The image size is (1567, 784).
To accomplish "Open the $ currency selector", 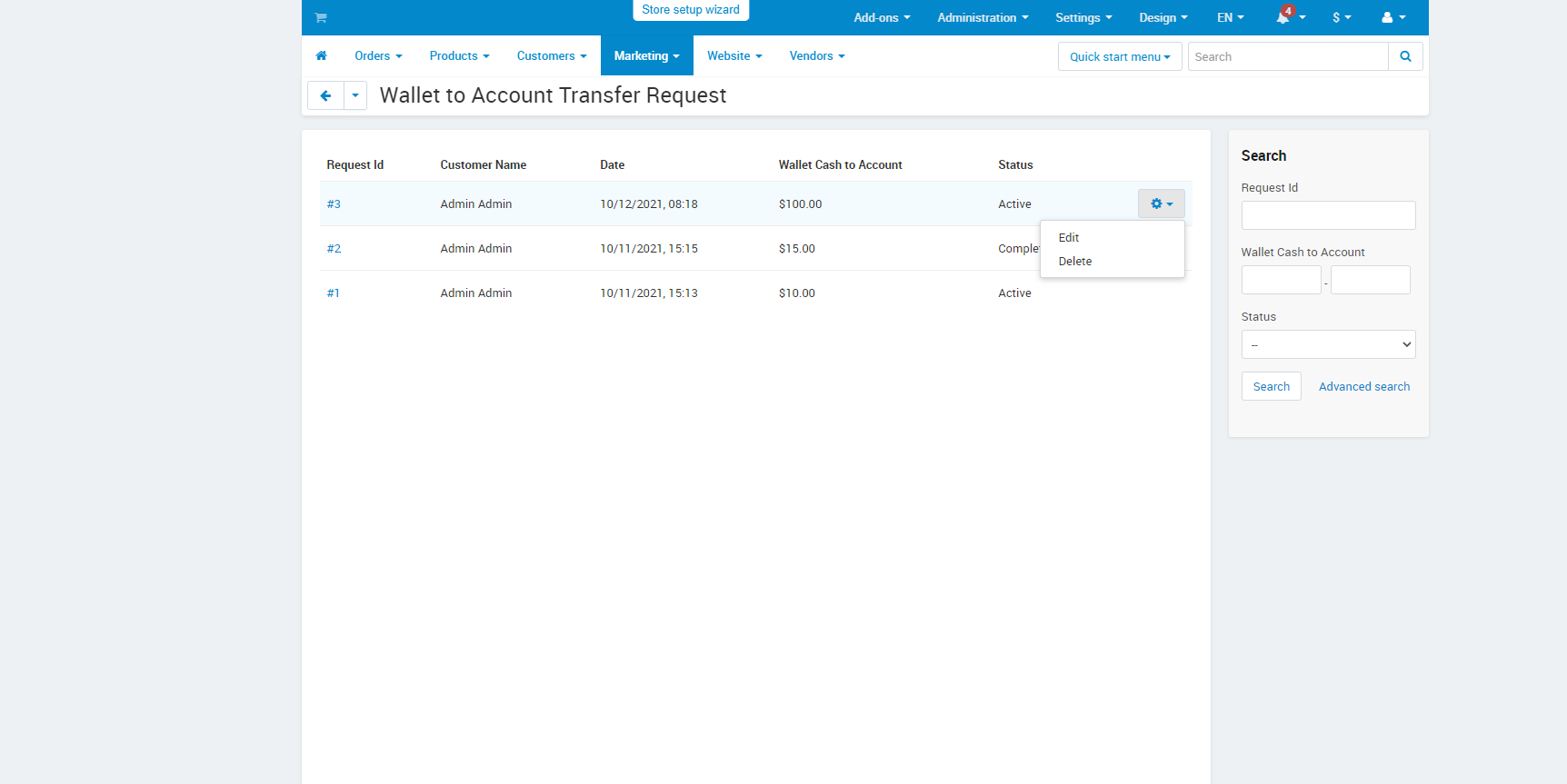I will pos(1342,17).
